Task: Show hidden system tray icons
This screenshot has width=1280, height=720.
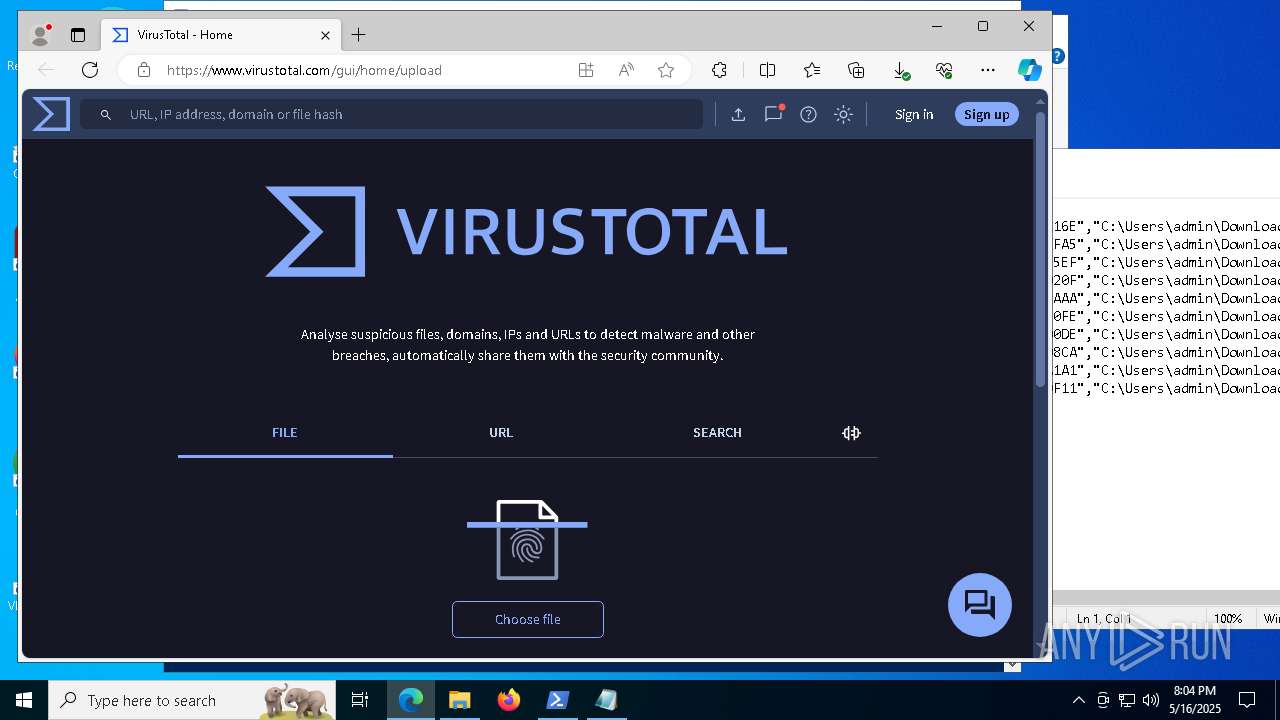Action: (x=1078, y=700)
